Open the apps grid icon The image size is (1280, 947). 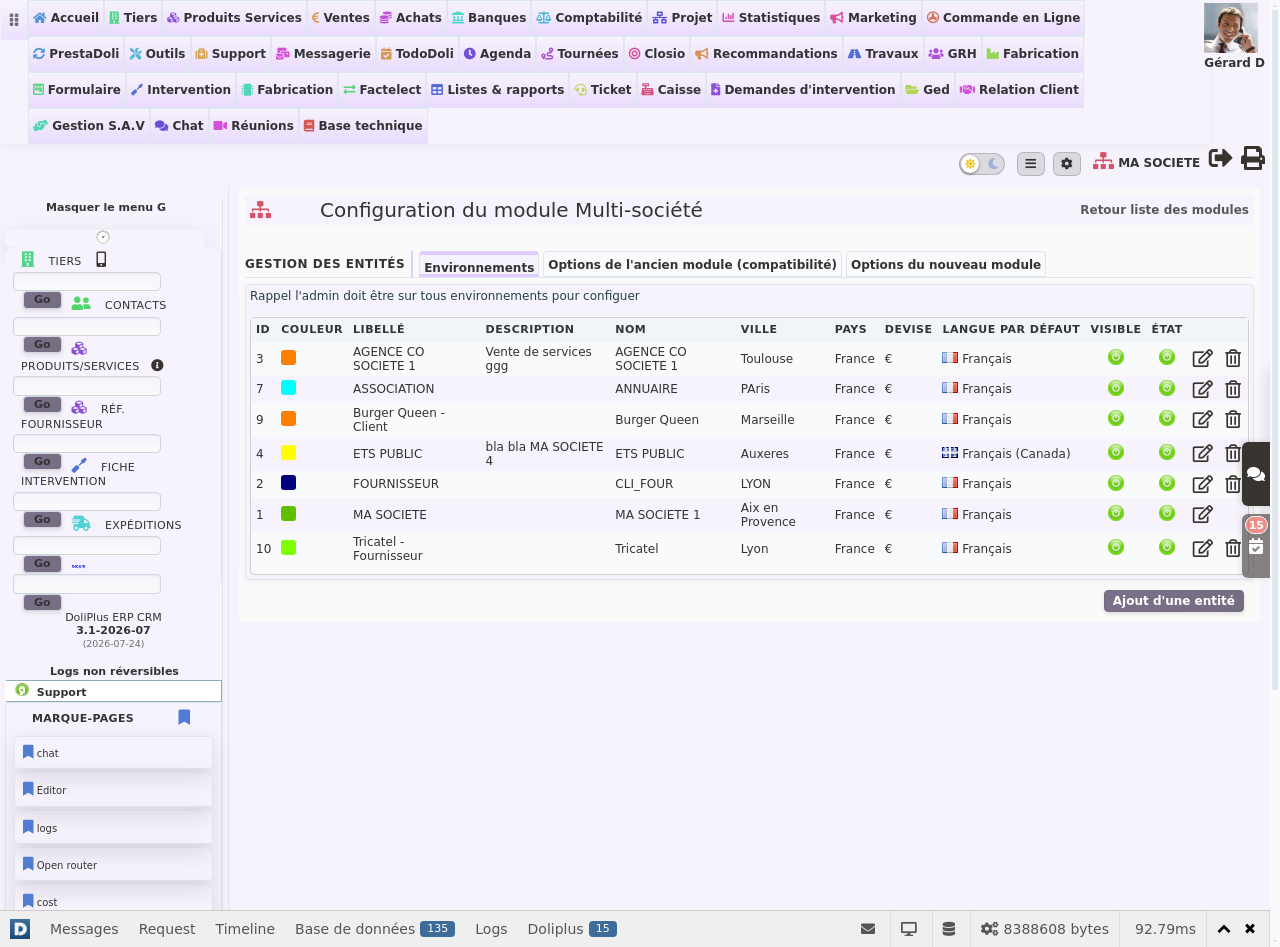tap(14, 19)
